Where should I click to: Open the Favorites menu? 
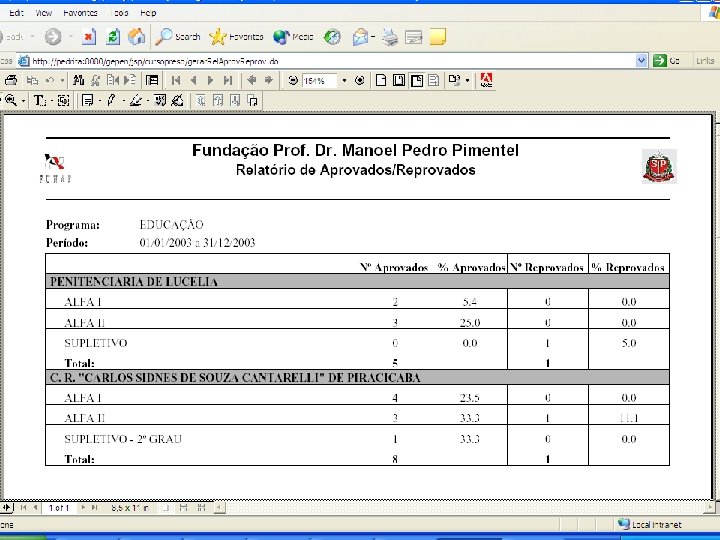click(x=80, y=13)
